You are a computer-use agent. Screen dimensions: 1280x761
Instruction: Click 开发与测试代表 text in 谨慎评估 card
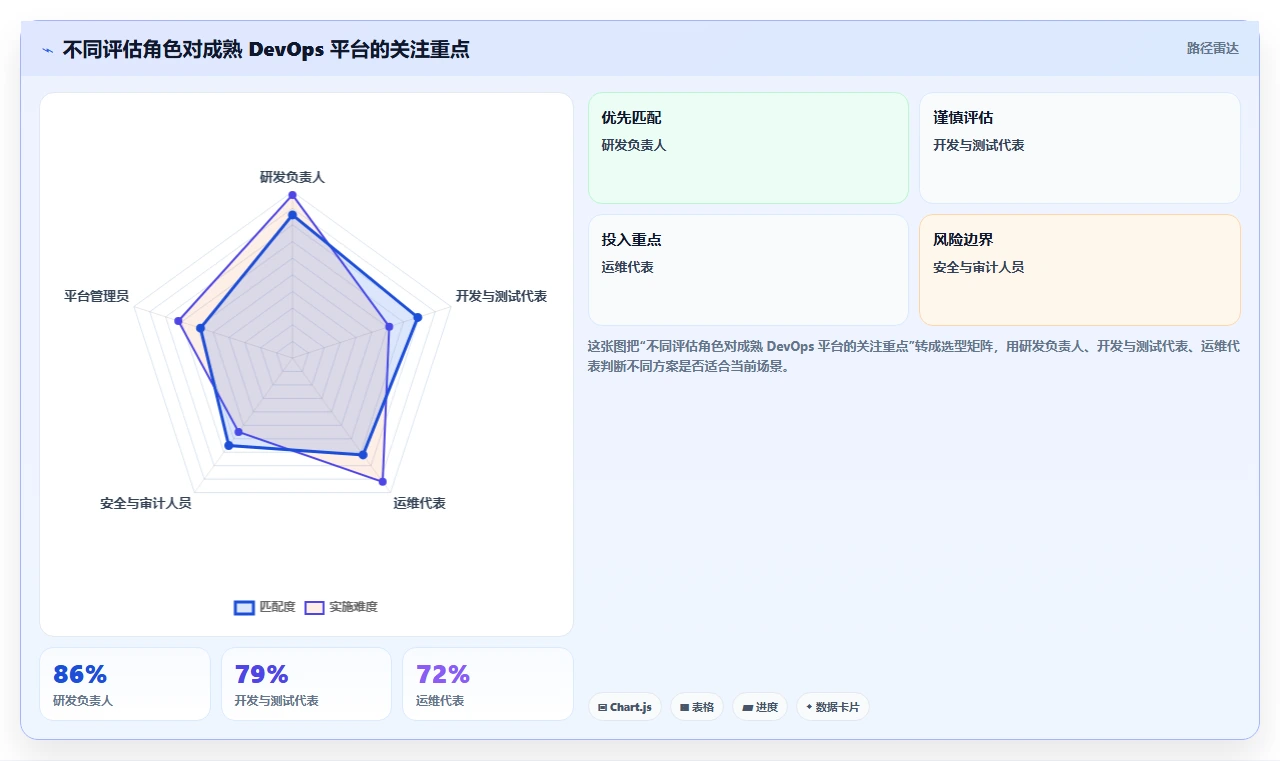pyautogui.click(x=979, y=145)
